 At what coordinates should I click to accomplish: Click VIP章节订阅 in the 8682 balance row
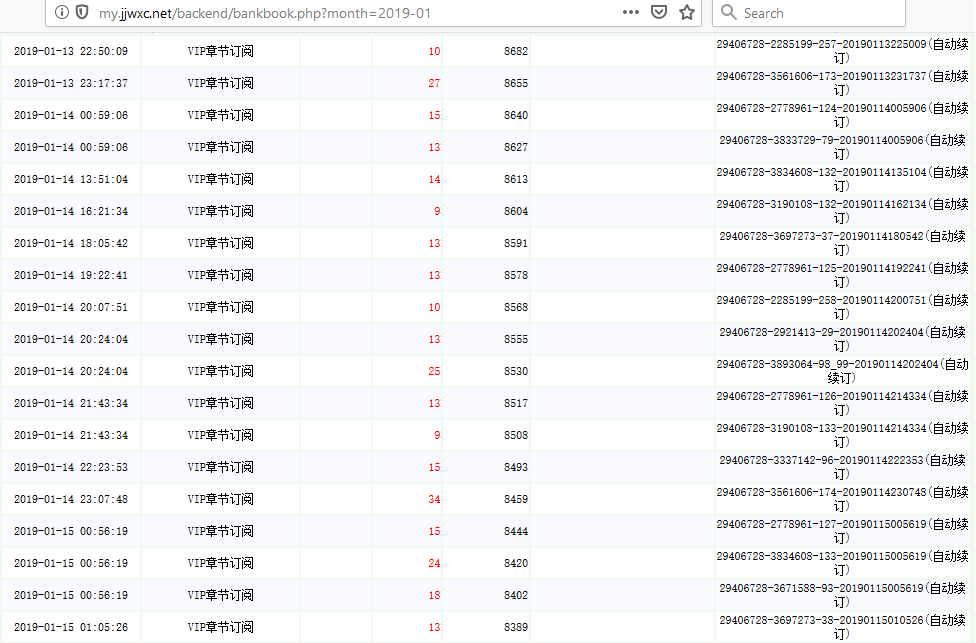pos(220,51)
